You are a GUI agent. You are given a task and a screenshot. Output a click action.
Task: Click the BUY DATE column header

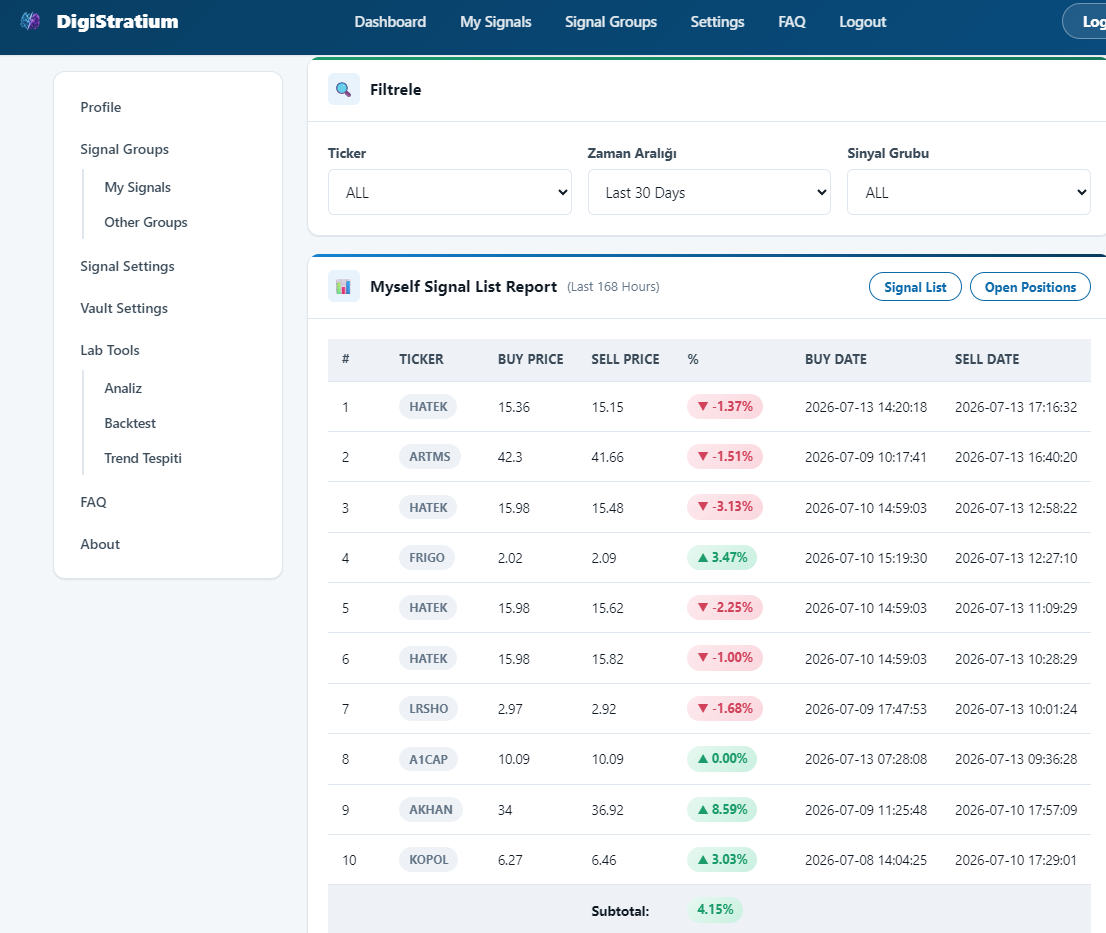(836, 359)
